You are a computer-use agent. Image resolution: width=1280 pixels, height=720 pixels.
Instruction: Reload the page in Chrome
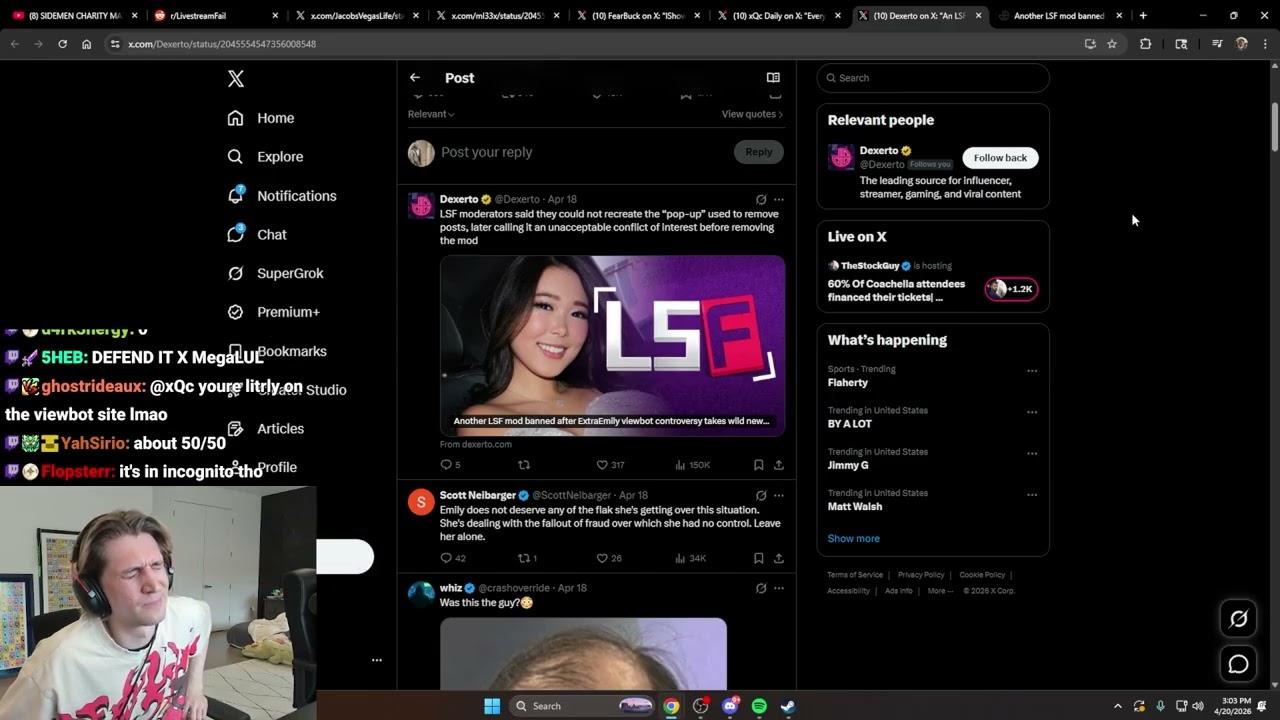click(62, 44)
